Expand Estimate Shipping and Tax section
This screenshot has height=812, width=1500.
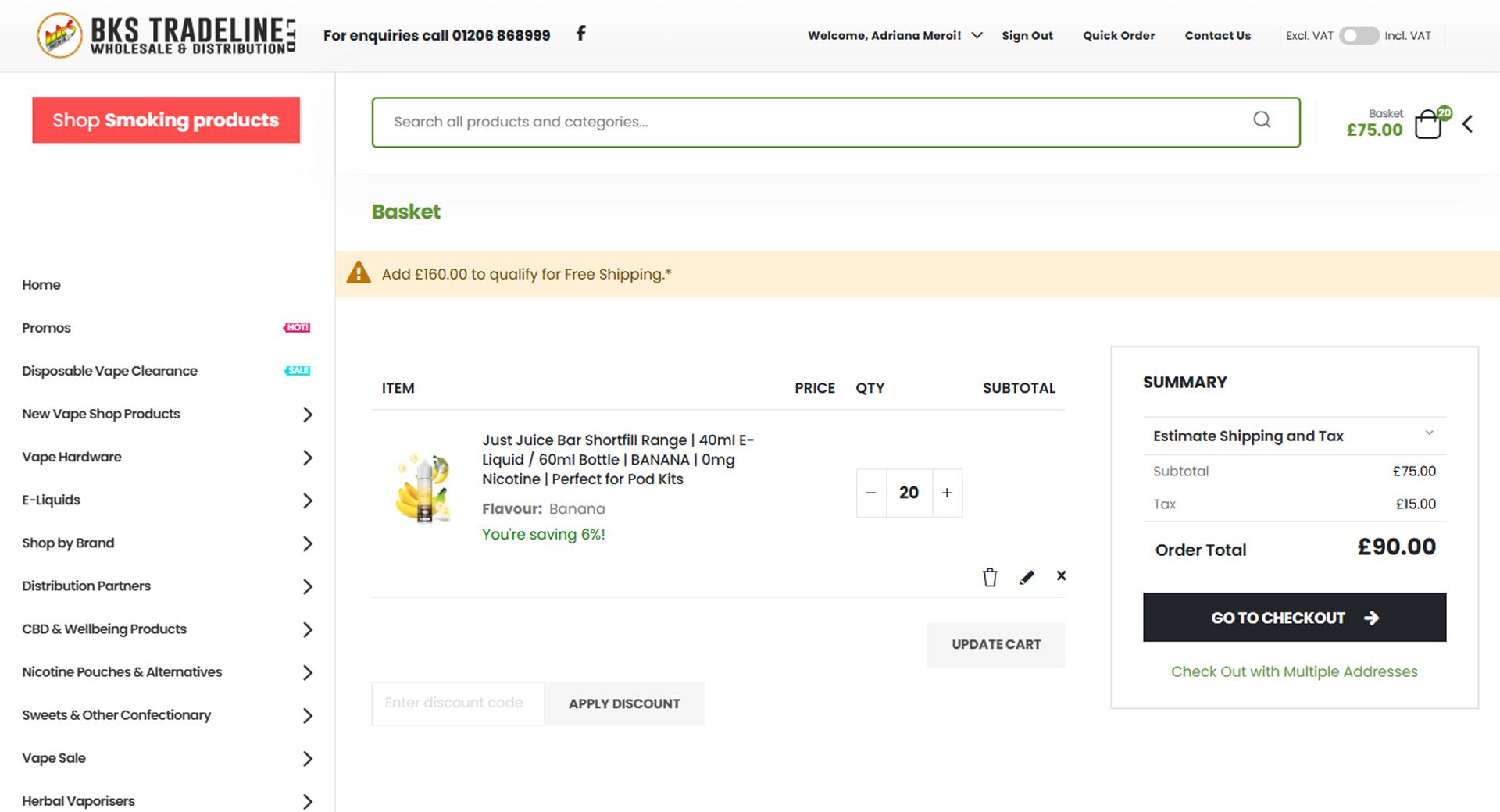(x=1294, y=436)
